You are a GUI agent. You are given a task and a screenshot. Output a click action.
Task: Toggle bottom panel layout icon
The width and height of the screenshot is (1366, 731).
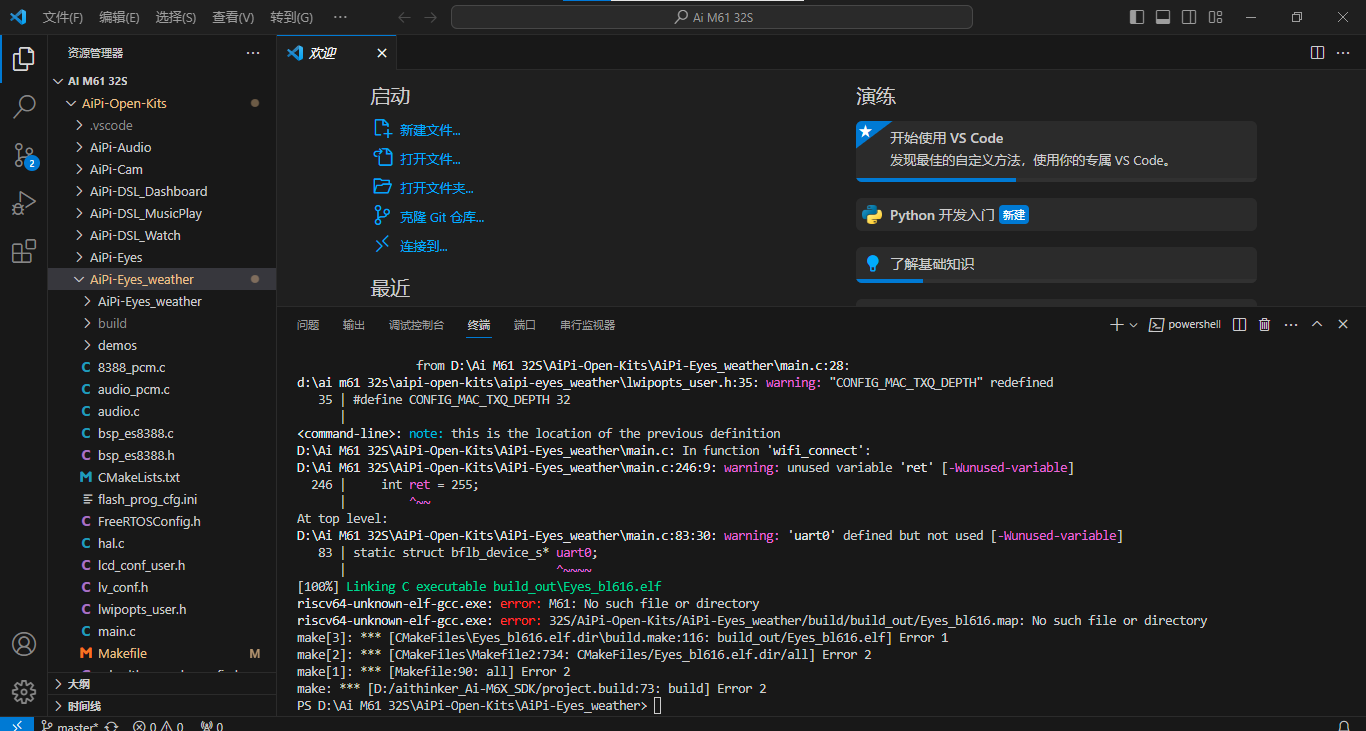[1163, 17]
